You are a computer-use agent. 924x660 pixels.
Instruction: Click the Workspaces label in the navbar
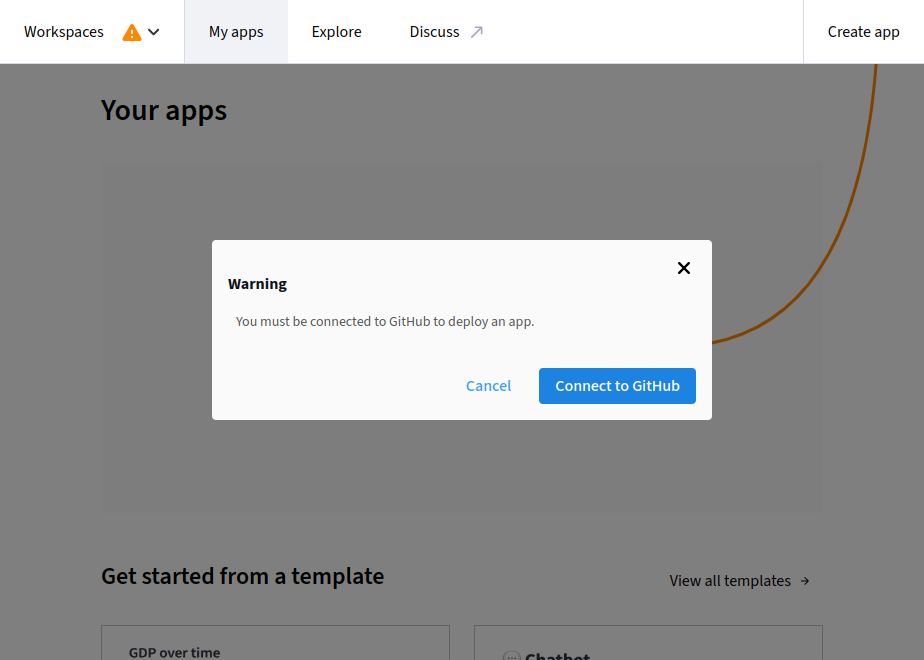coord(64,32)
